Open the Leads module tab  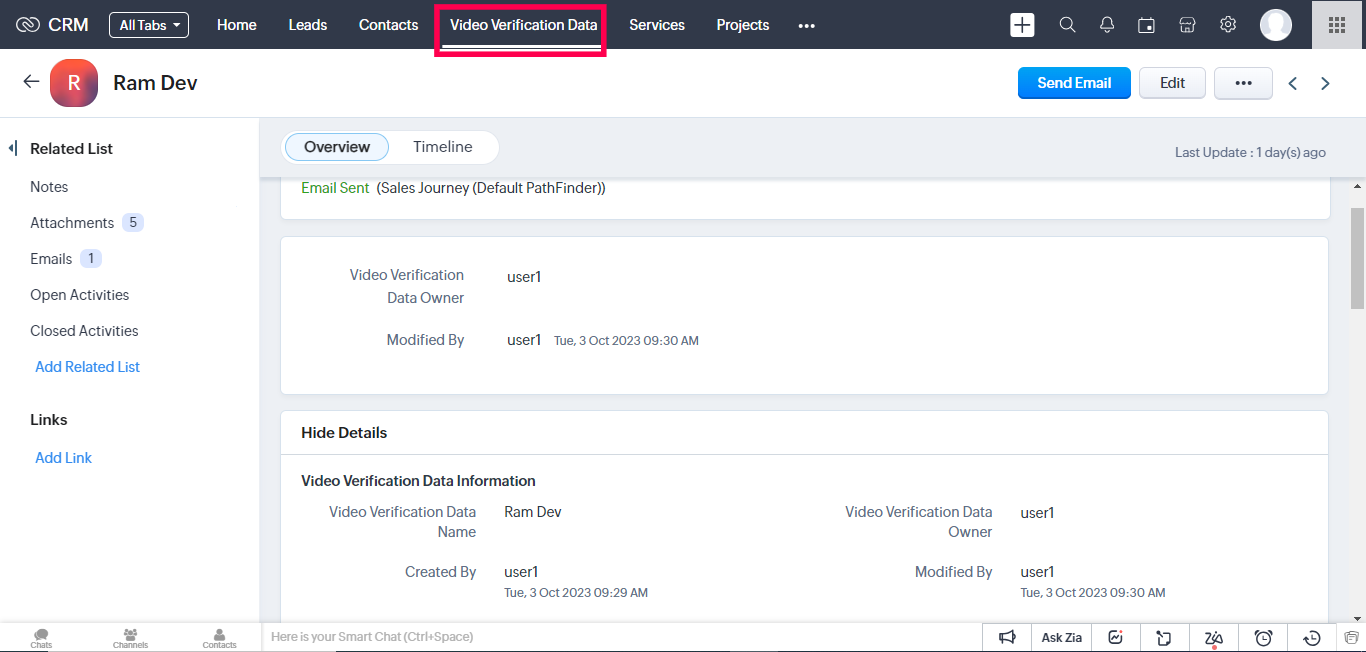click(307, 25)
